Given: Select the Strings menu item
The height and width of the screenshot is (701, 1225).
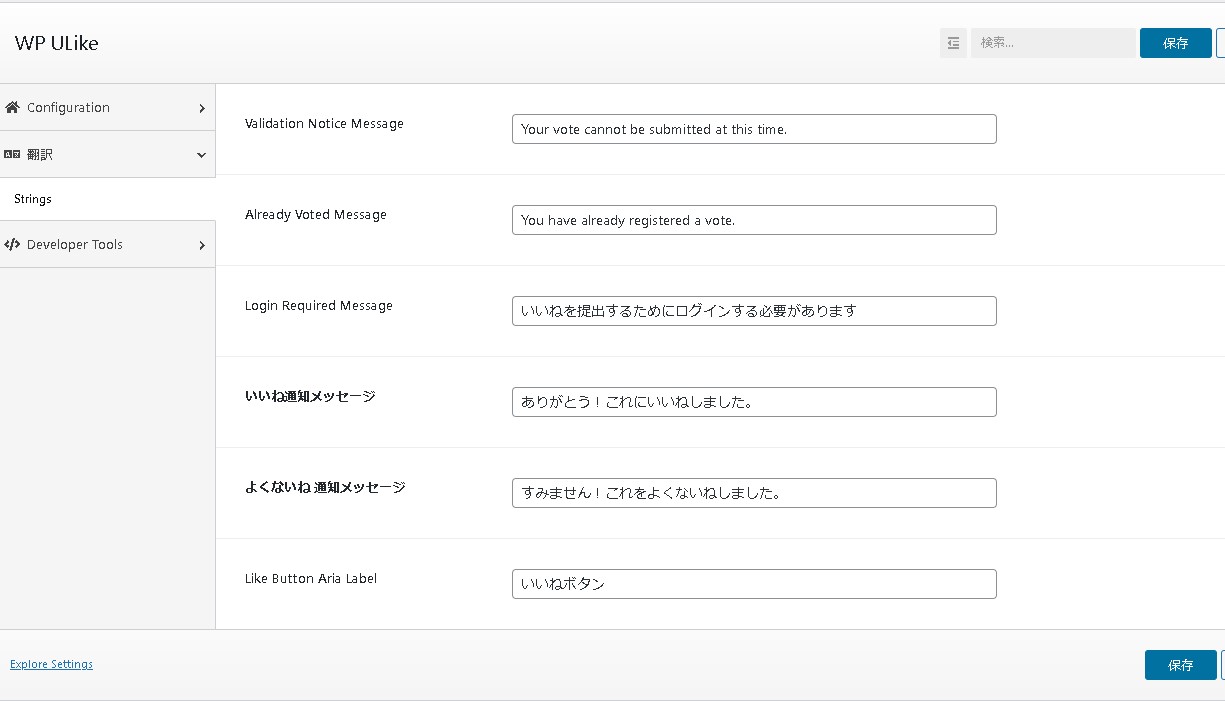Looking at the screenshot, I should click(x=32, y=199).
